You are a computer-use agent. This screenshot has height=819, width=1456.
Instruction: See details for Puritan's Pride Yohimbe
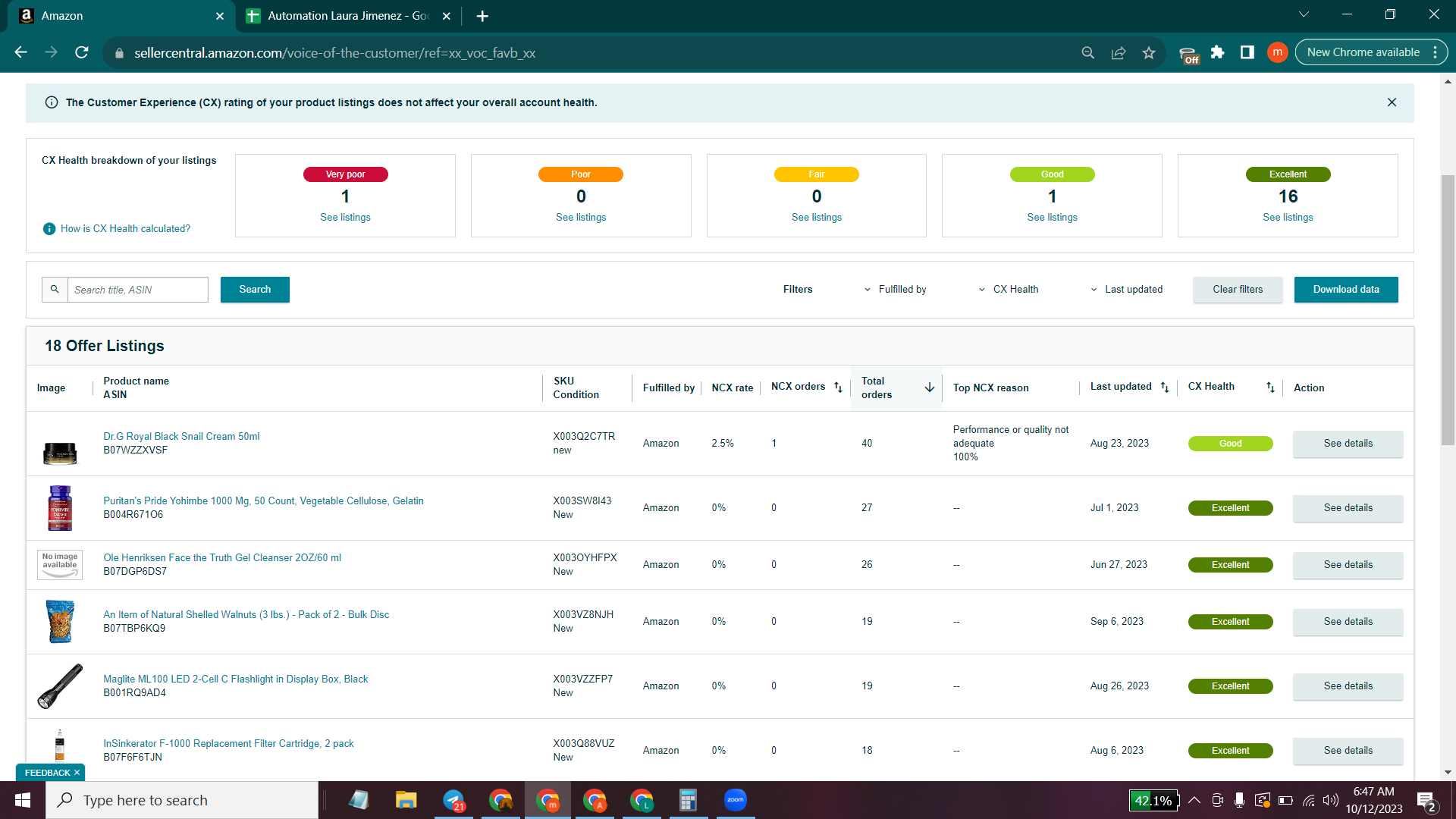tap(1348, 508)
